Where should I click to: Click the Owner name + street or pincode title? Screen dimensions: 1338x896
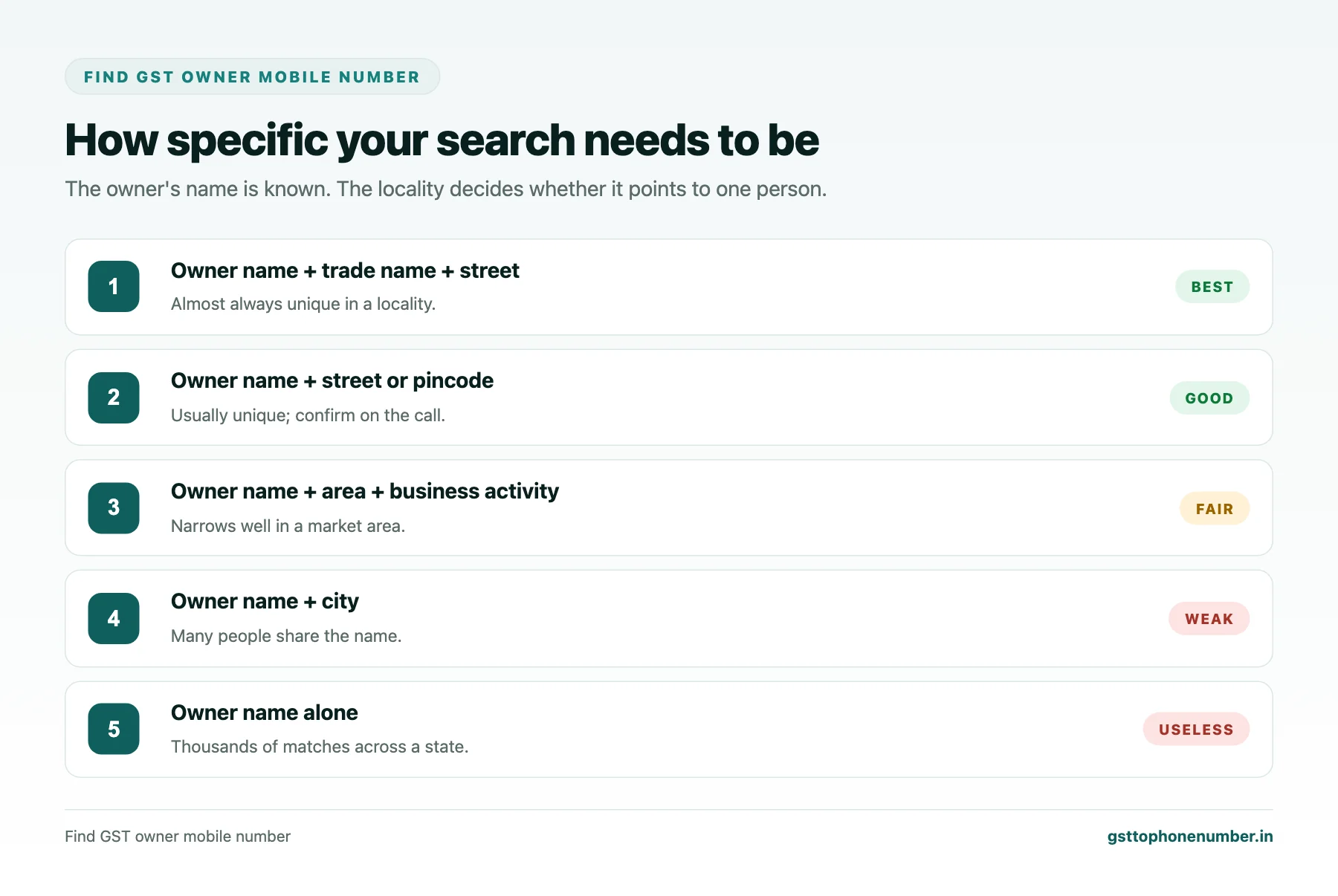pos(332,380)
